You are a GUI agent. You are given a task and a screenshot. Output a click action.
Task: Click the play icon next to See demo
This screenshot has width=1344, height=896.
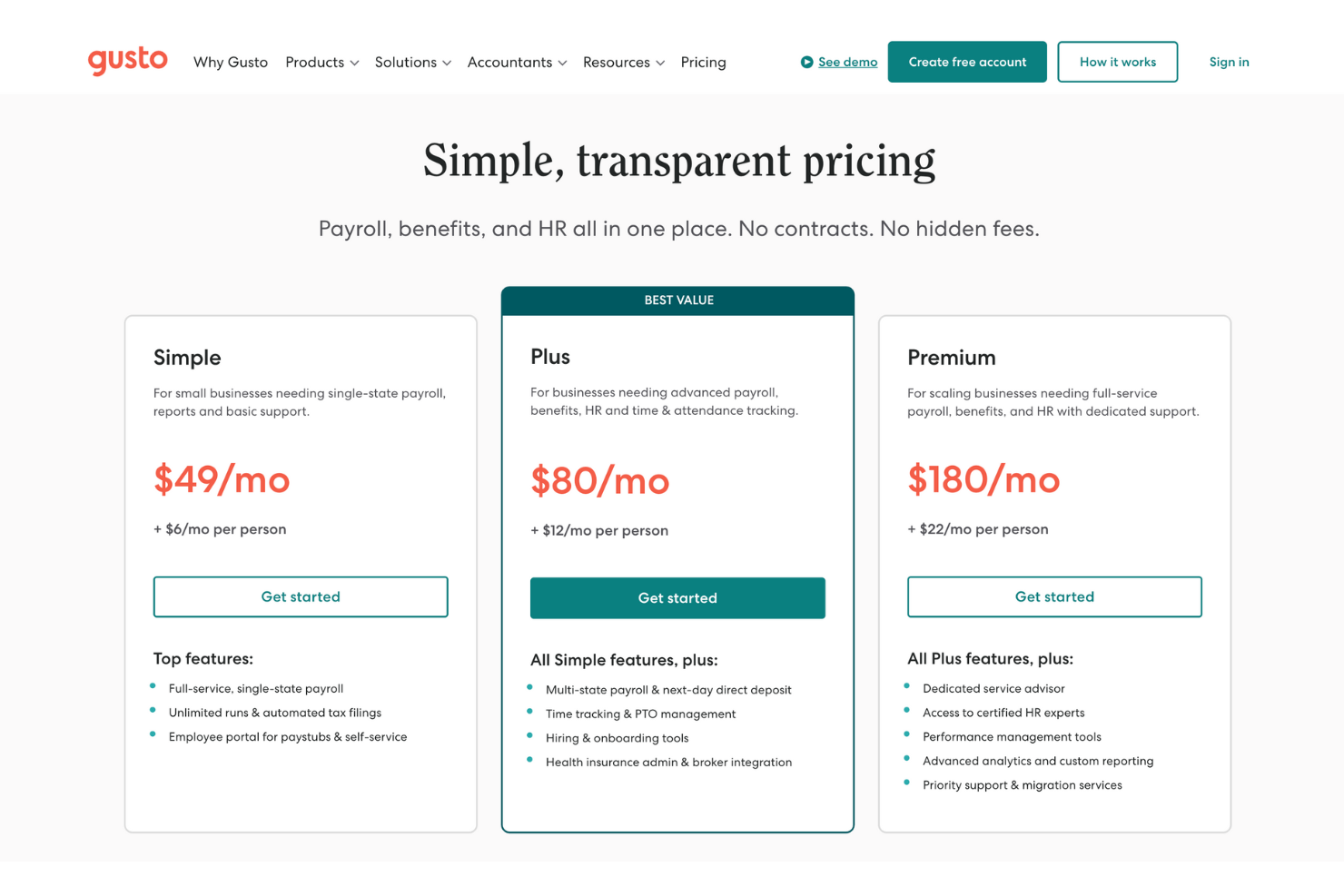click(x=805, y=62)
